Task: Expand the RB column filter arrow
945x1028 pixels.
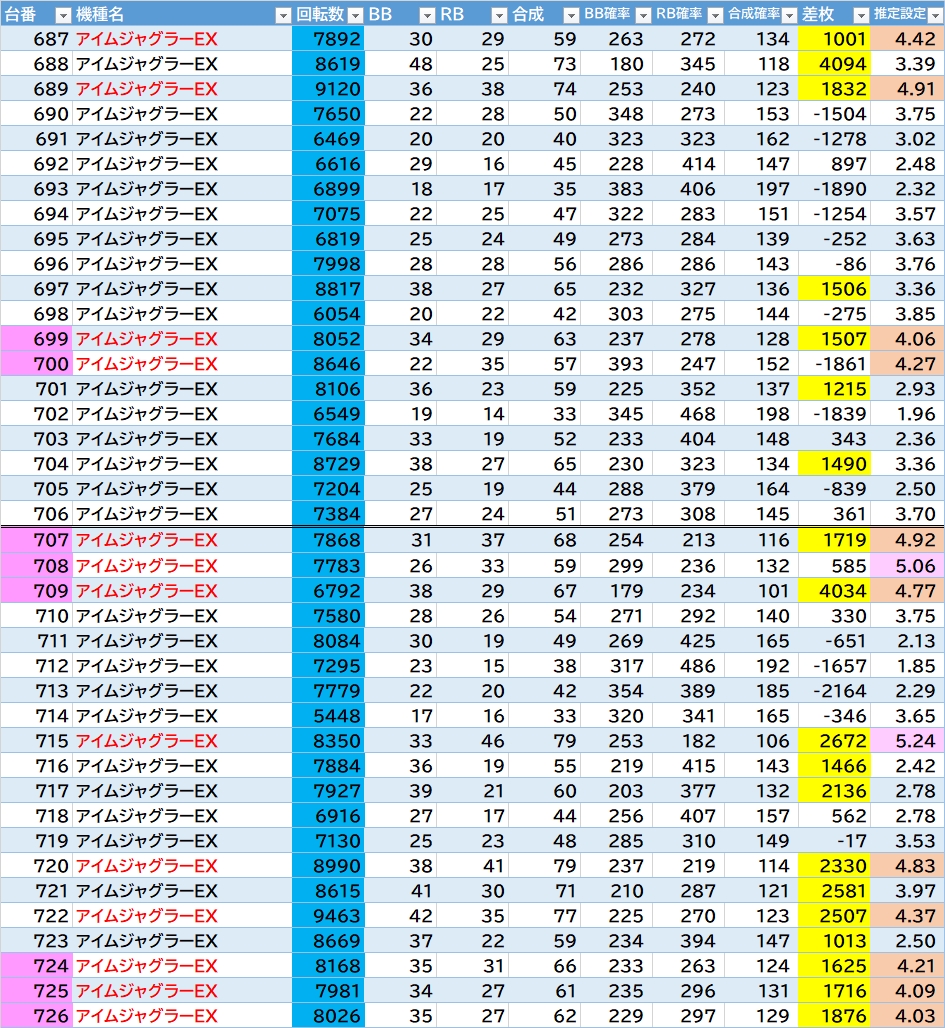Action: coord(499,14)
